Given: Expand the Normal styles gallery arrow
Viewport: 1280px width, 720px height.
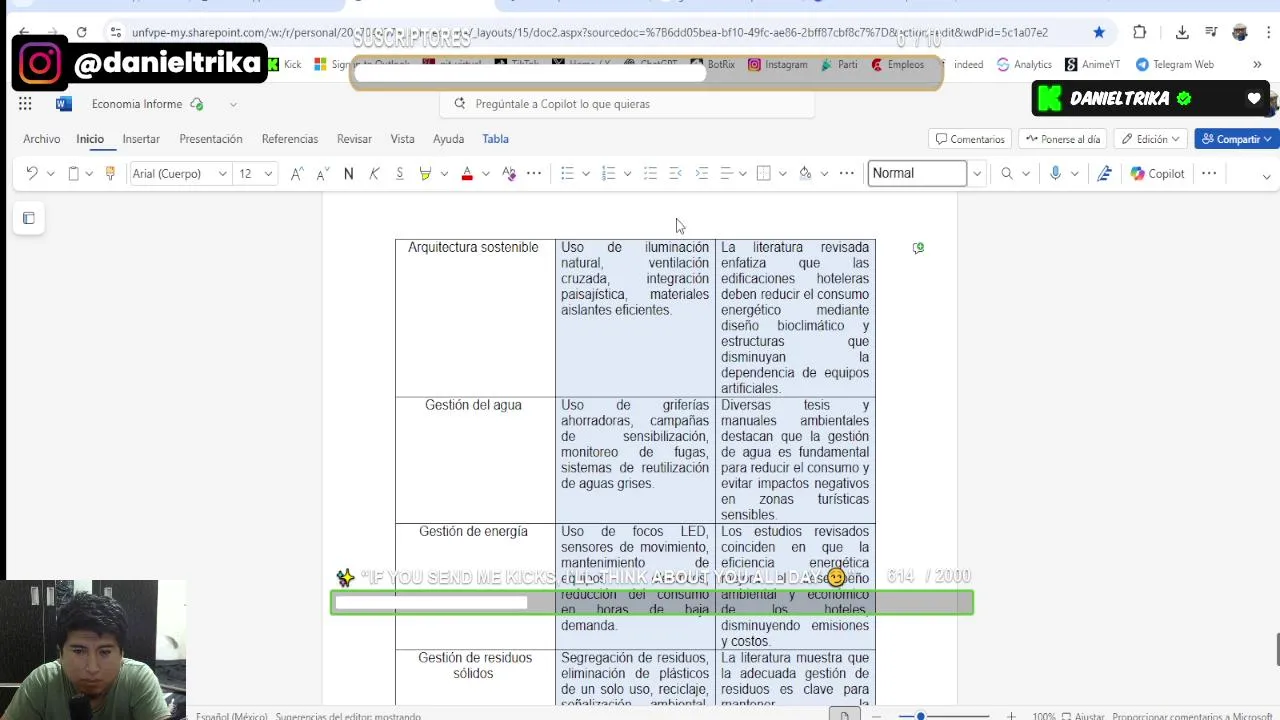Looking at the screenshot, I should (977, 174).
